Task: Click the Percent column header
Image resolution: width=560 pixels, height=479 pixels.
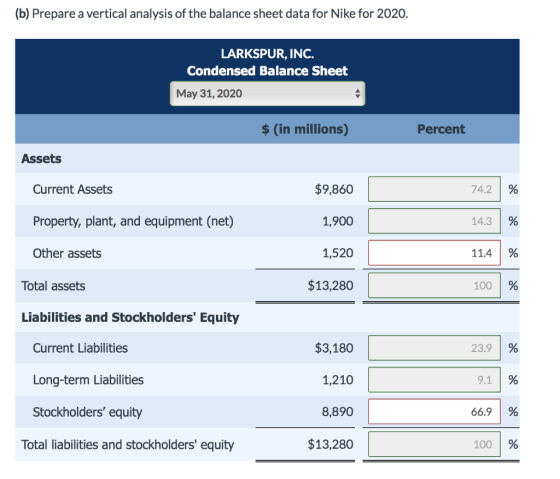Action: coord(441,129)
